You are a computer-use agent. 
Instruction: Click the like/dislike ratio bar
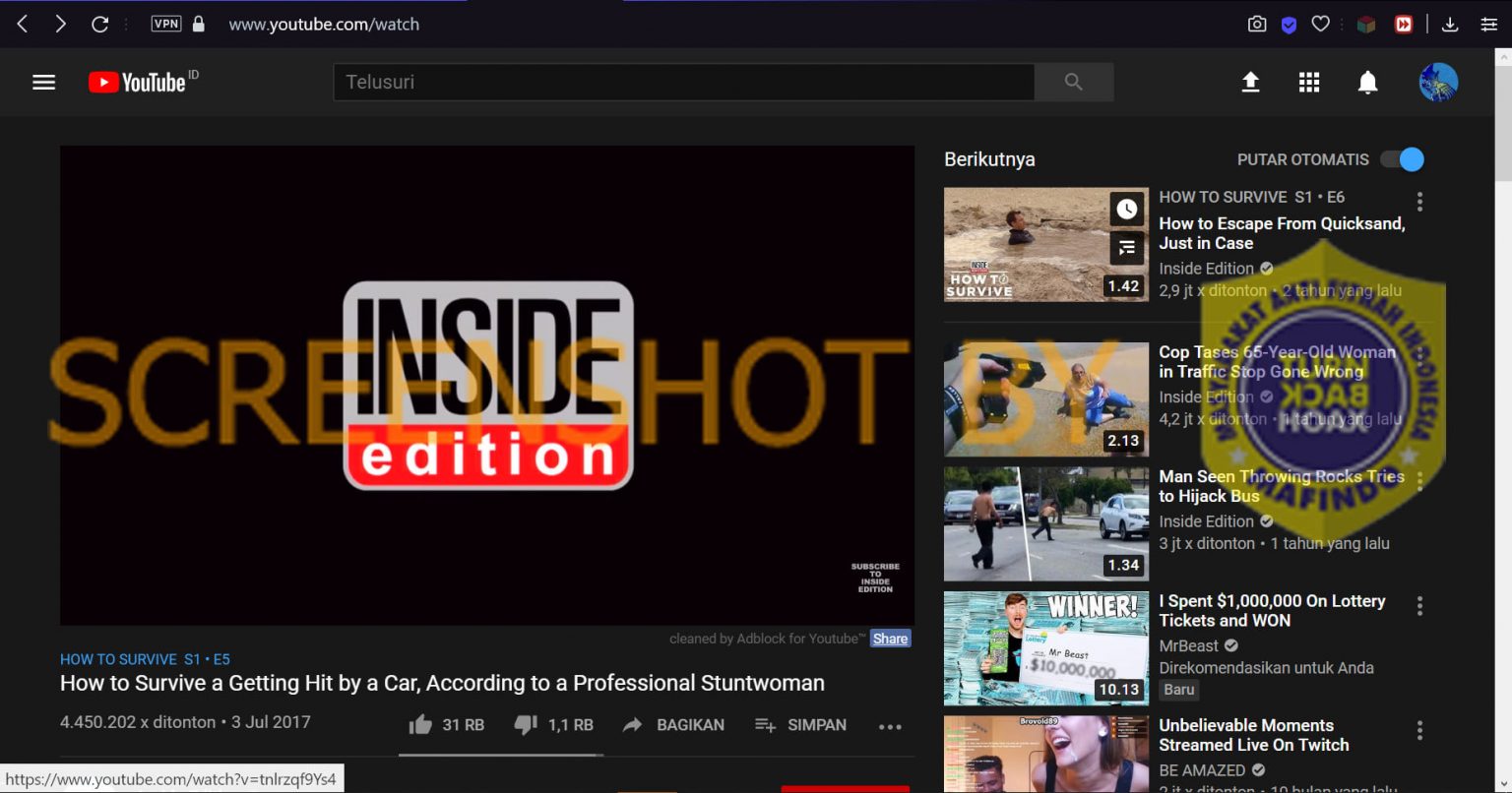click(501, 756)
